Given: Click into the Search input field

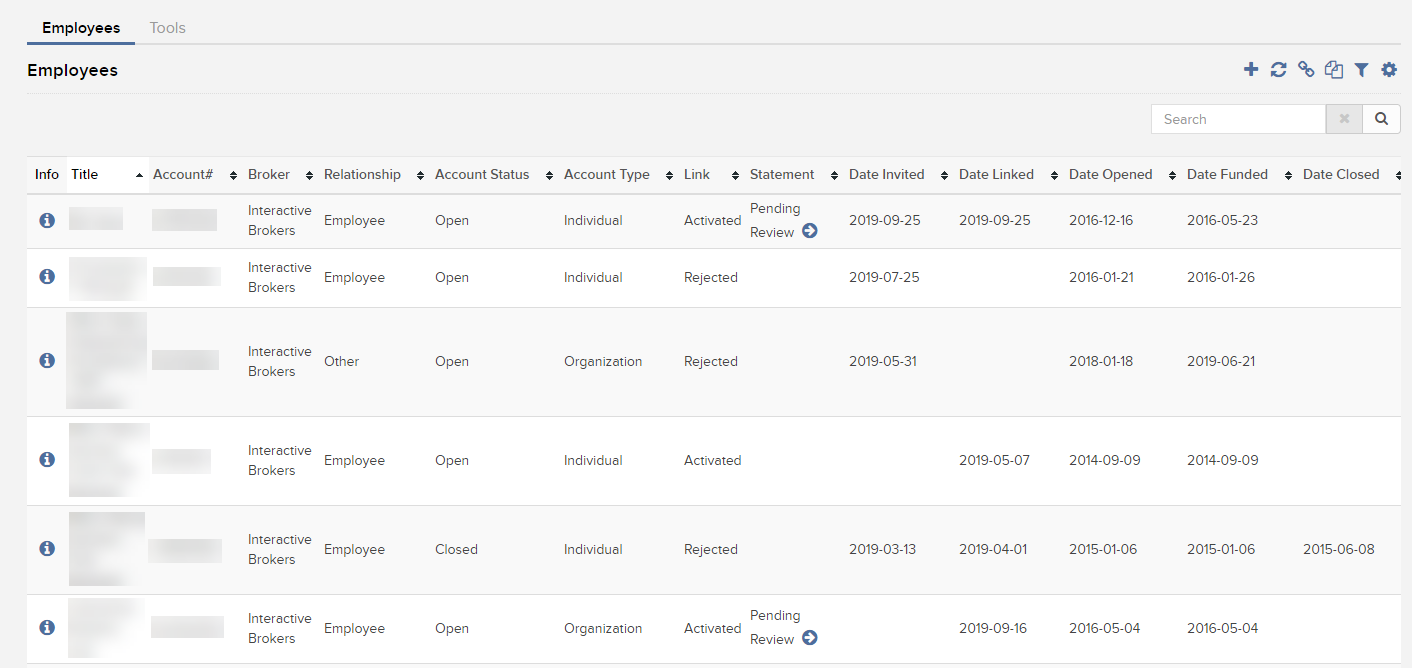Looking at the screenshot, I should tap(1238, 119).
